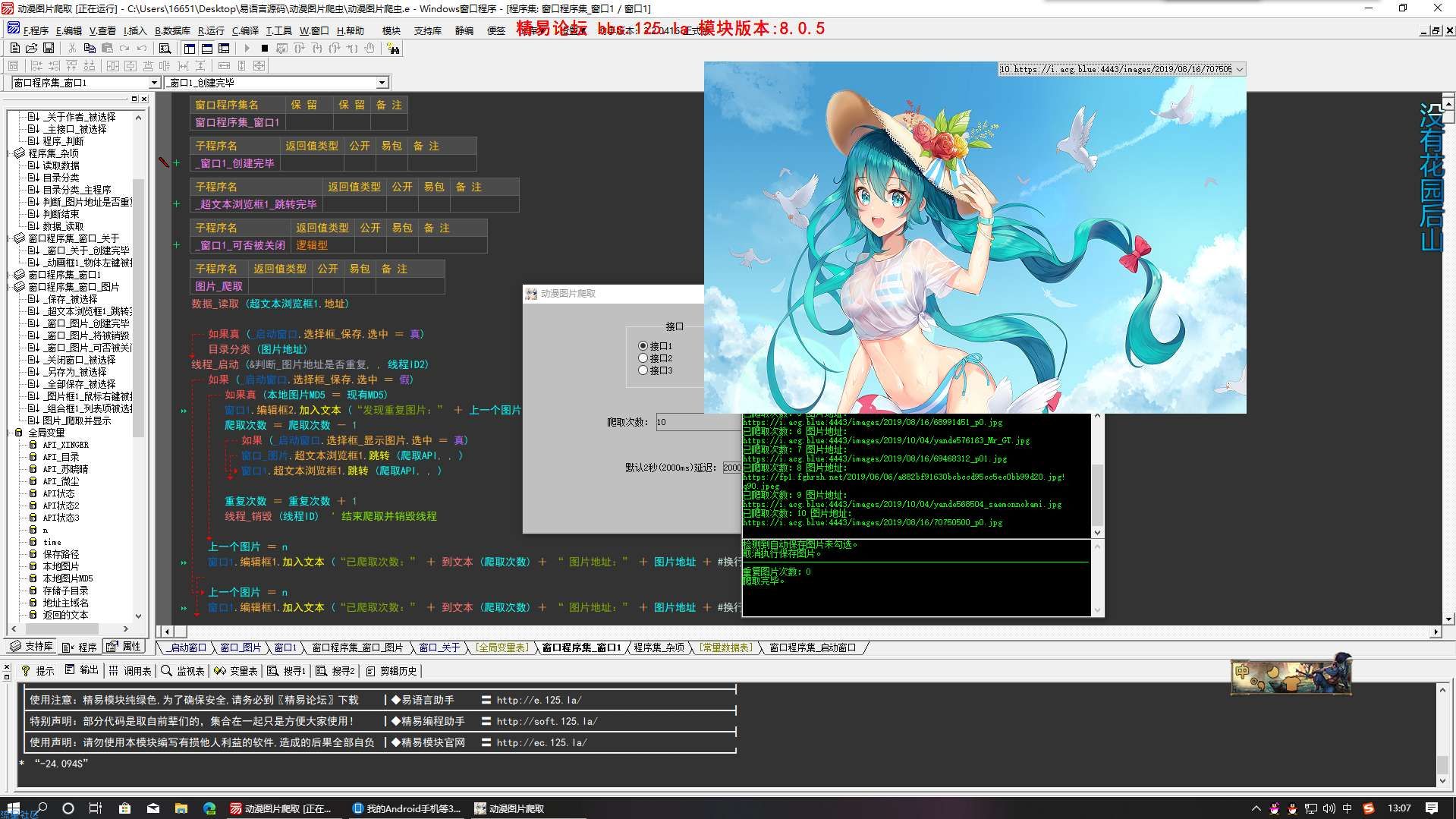The height and width of the screenshot is (819, 1456).
Task: Open the image URL dropdown above picture
Action: (x=1240, y=69)
